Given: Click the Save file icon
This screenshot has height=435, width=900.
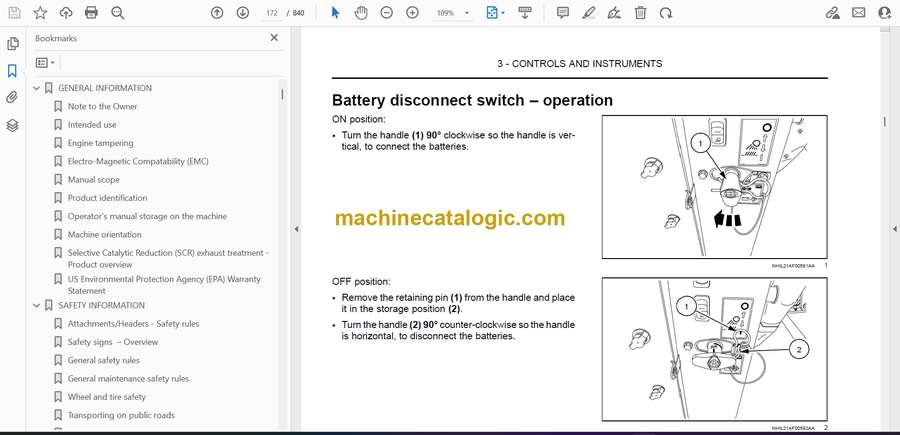Looking at the screenshot, I should click(x=14, y=13).
